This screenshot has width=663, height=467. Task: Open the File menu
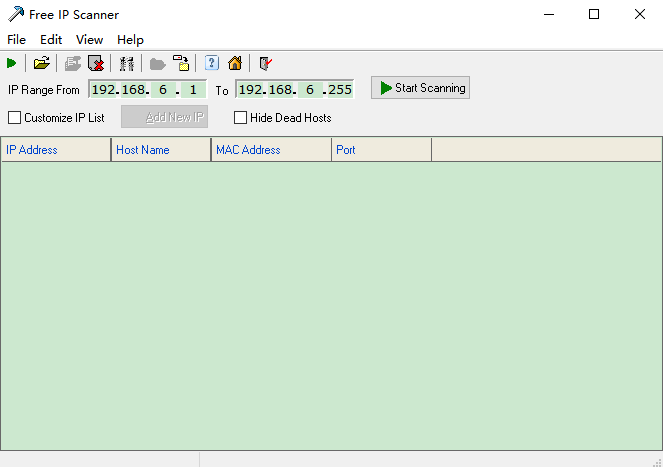tap(16, 40)
